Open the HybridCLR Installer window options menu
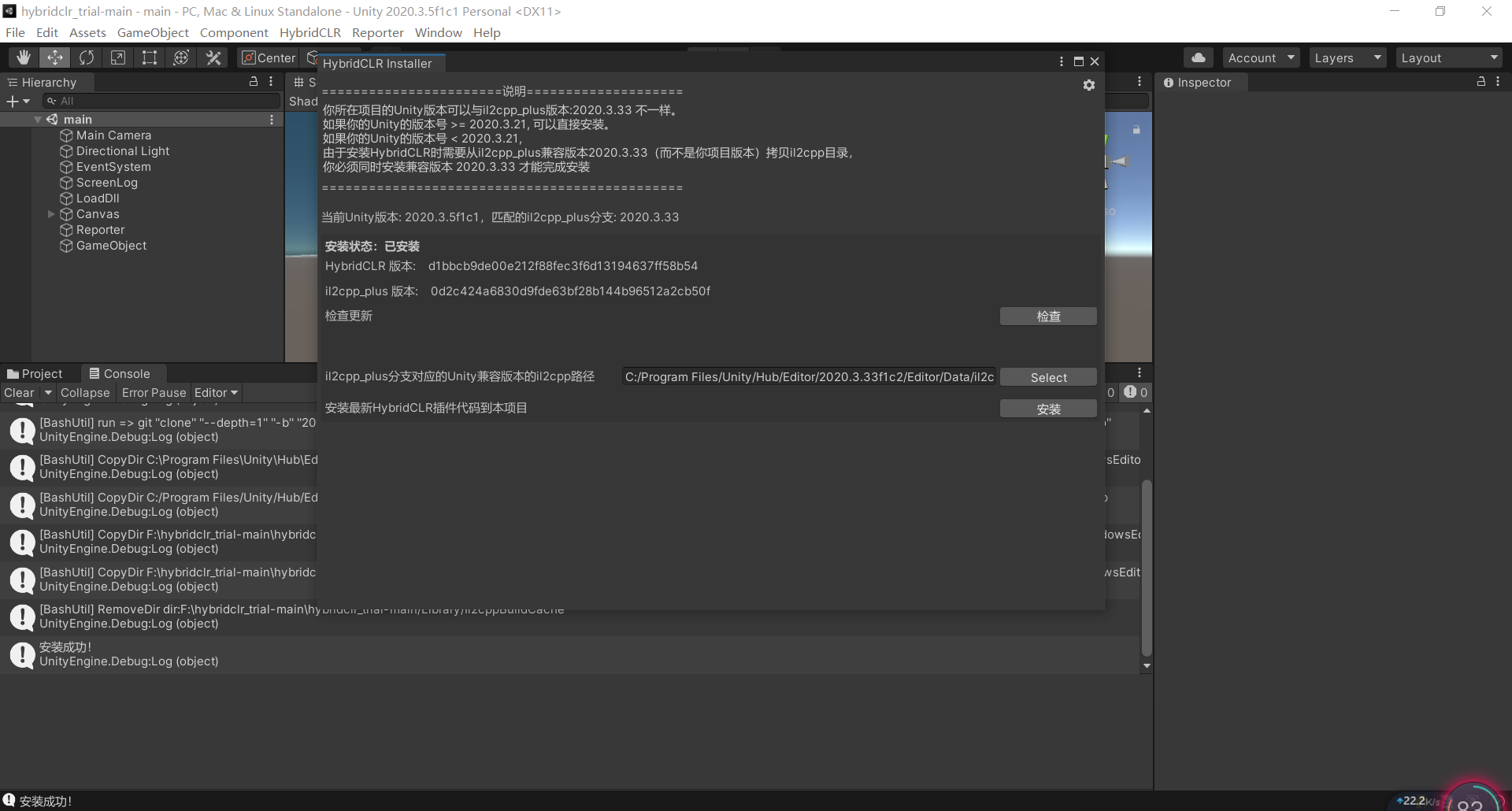Image resolution: width=1512 pixels, height=811 pixels. pyautogui.click(x=1062, y=61)
